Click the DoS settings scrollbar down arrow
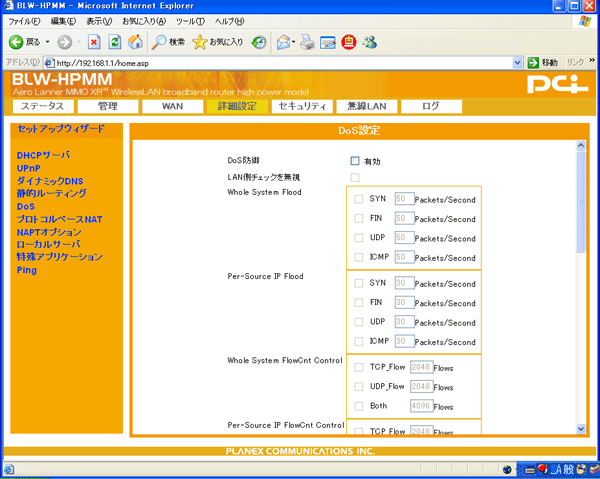Image resolution: width=600 pixels, height=479 pixels. [x=581, y=429]
